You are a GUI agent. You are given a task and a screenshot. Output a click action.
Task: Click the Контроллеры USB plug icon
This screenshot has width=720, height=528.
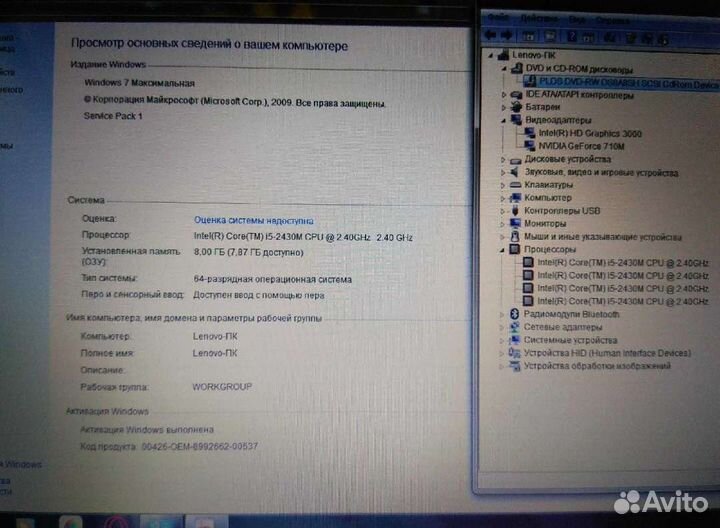click(x=515, y=211)
